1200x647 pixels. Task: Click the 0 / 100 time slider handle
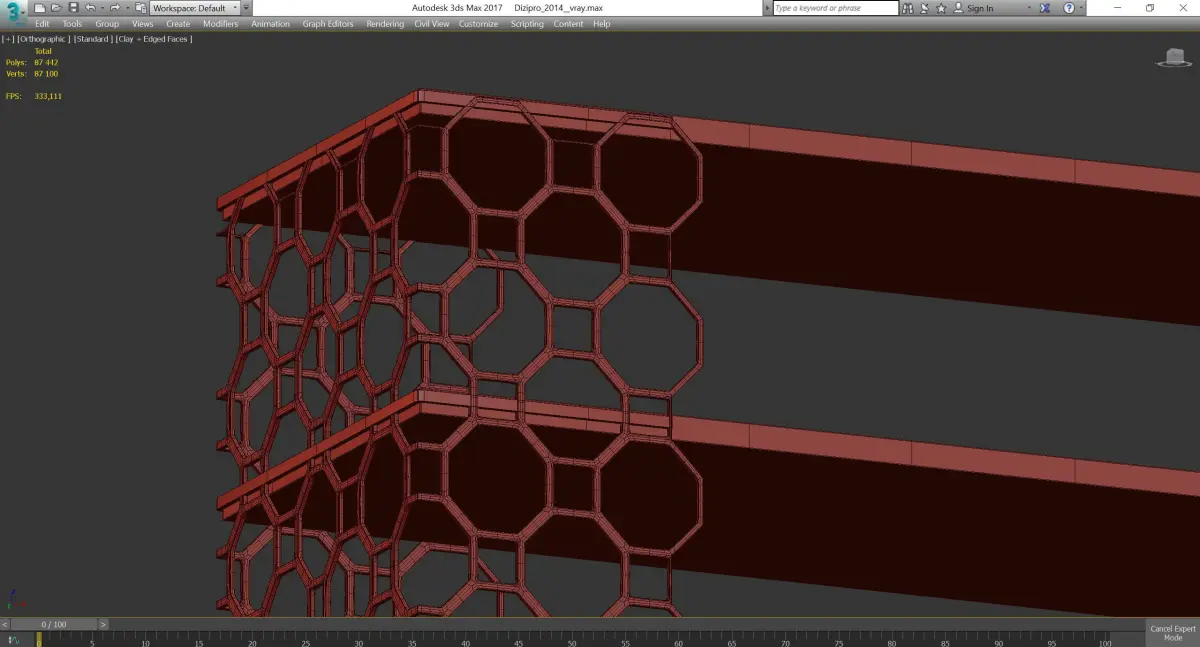54,624
